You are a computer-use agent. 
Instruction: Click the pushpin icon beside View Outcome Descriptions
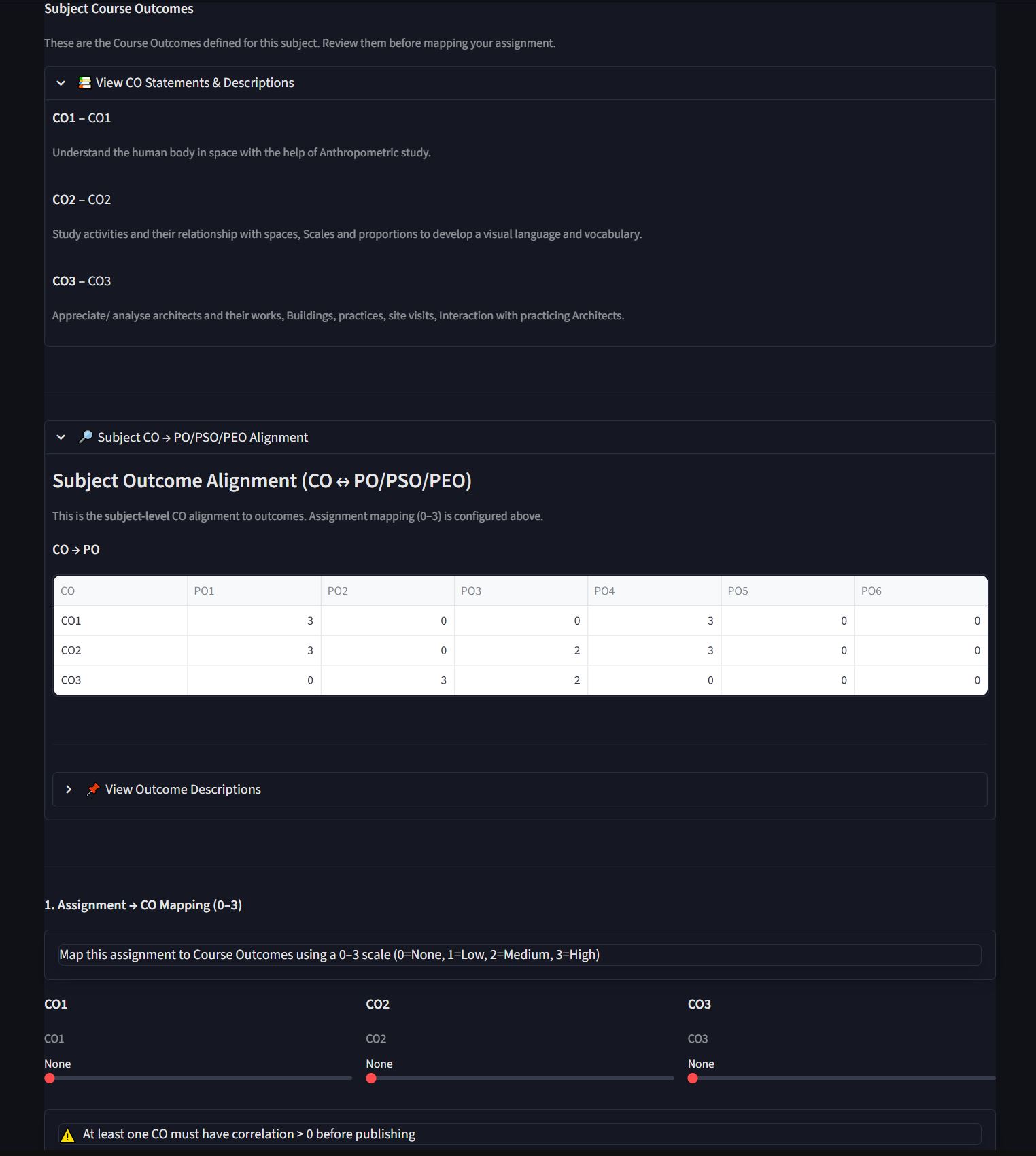click(93, 789)
